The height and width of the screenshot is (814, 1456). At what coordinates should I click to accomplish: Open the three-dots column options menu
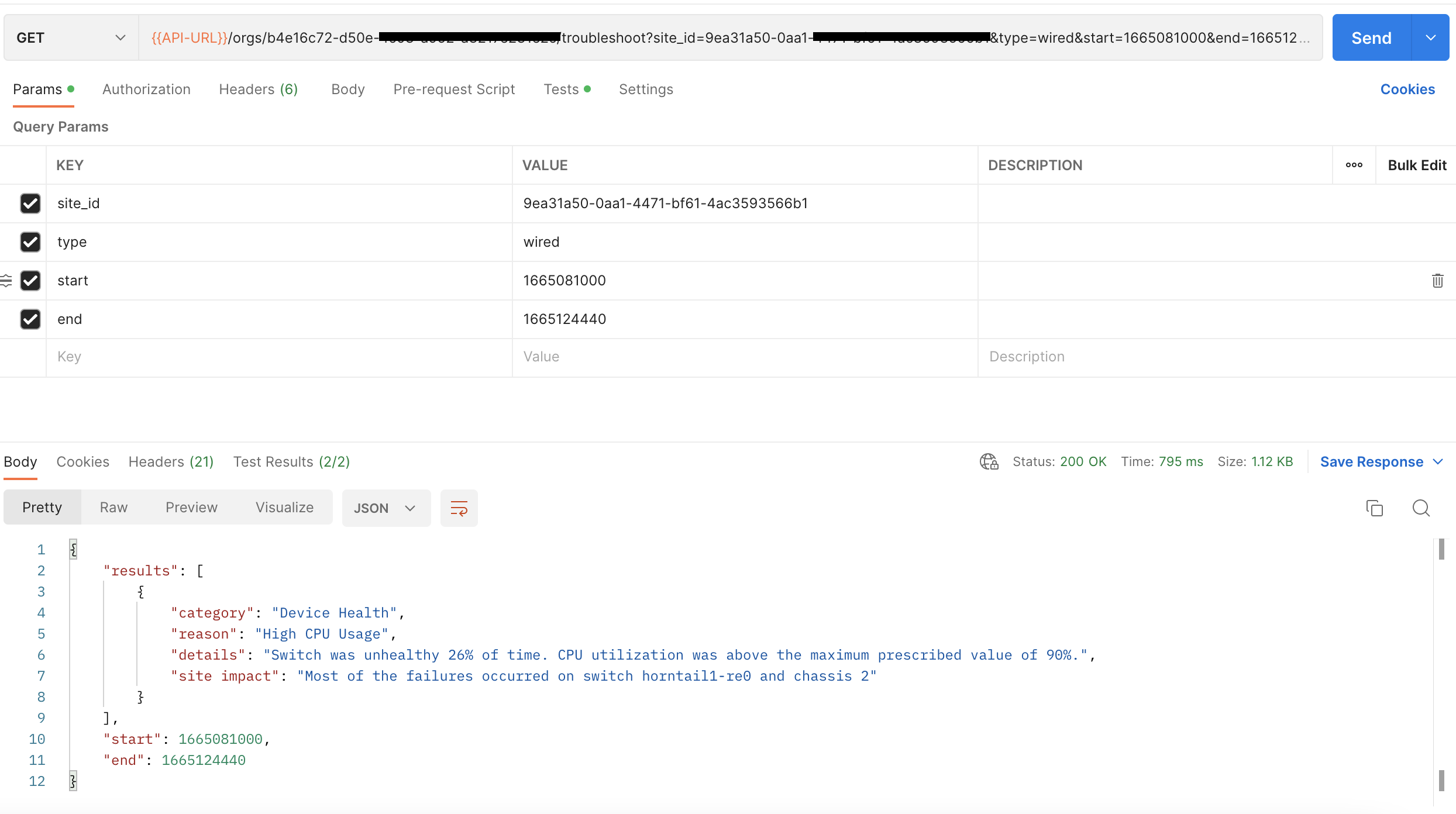pos(1354,165)
